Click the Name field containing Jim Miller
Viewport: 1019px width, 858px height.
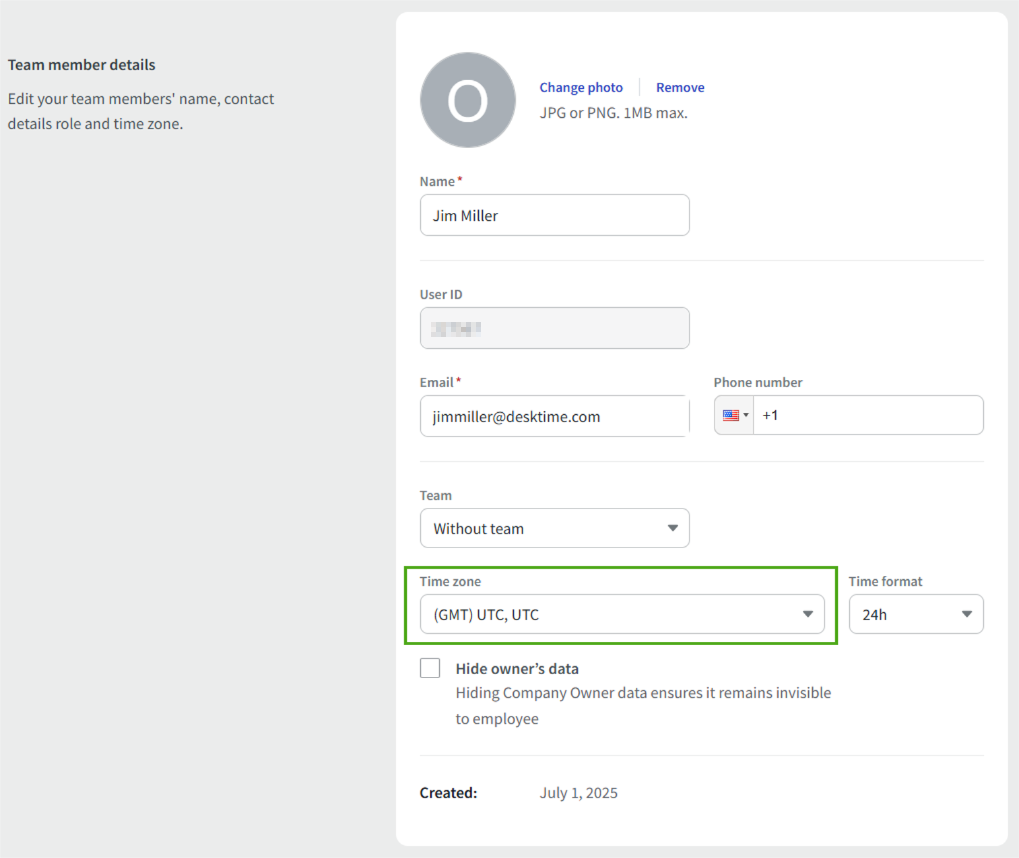pos(554,215)
